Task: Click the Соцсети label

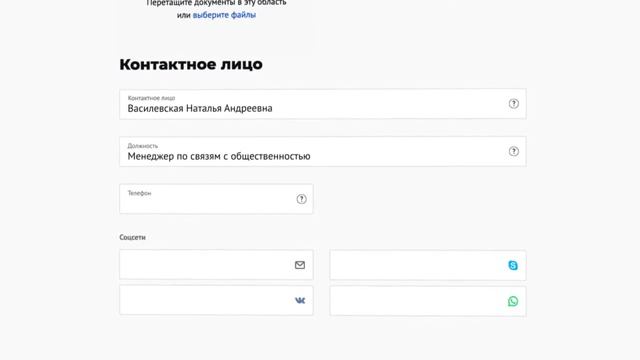Action: tap(132, 237)
